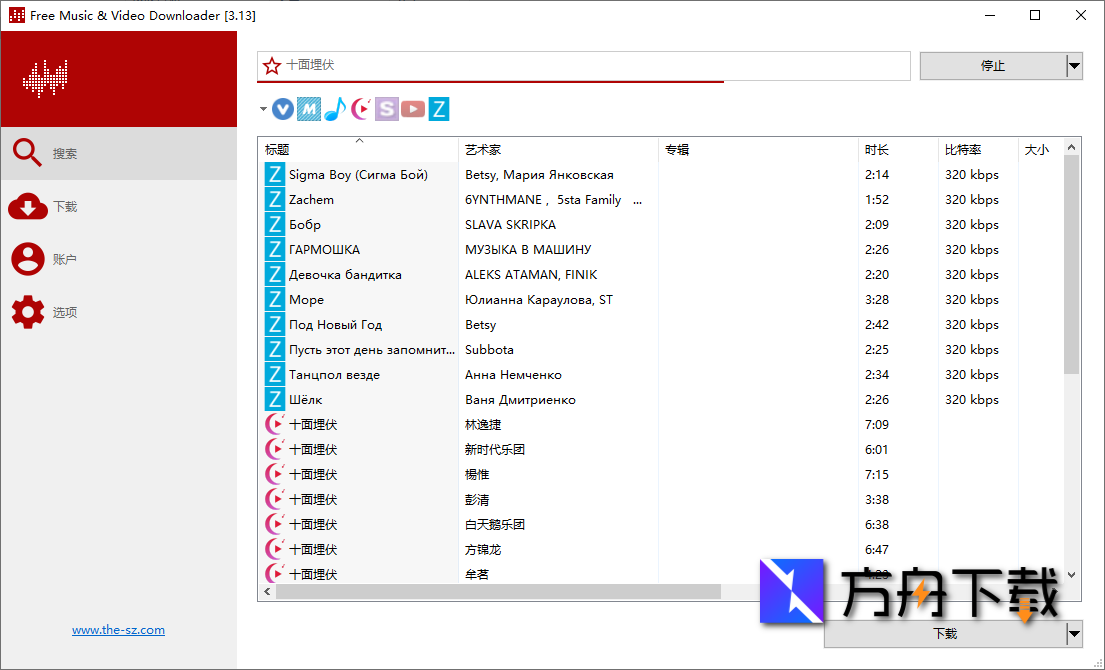This screenshot has width=1105, height=670.
Task: Select the blue music-note source icon
Action: 337,109
